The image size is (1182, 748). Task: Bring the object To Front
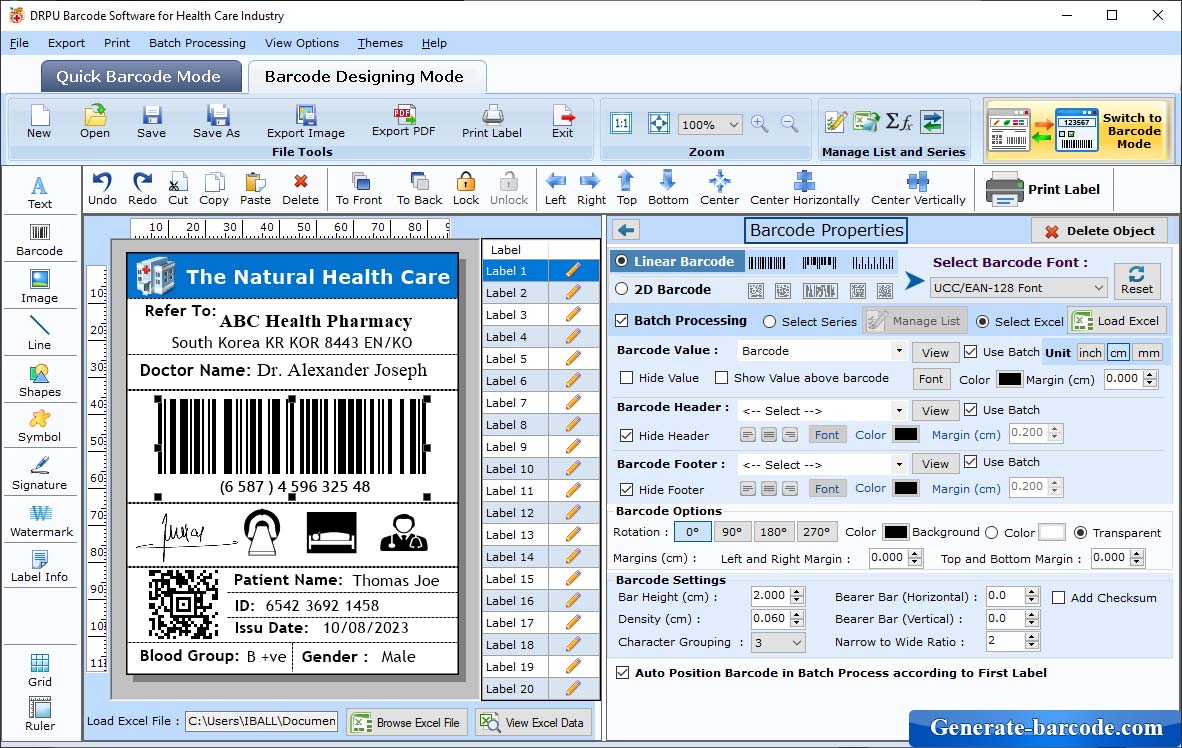tap(359, 189)
